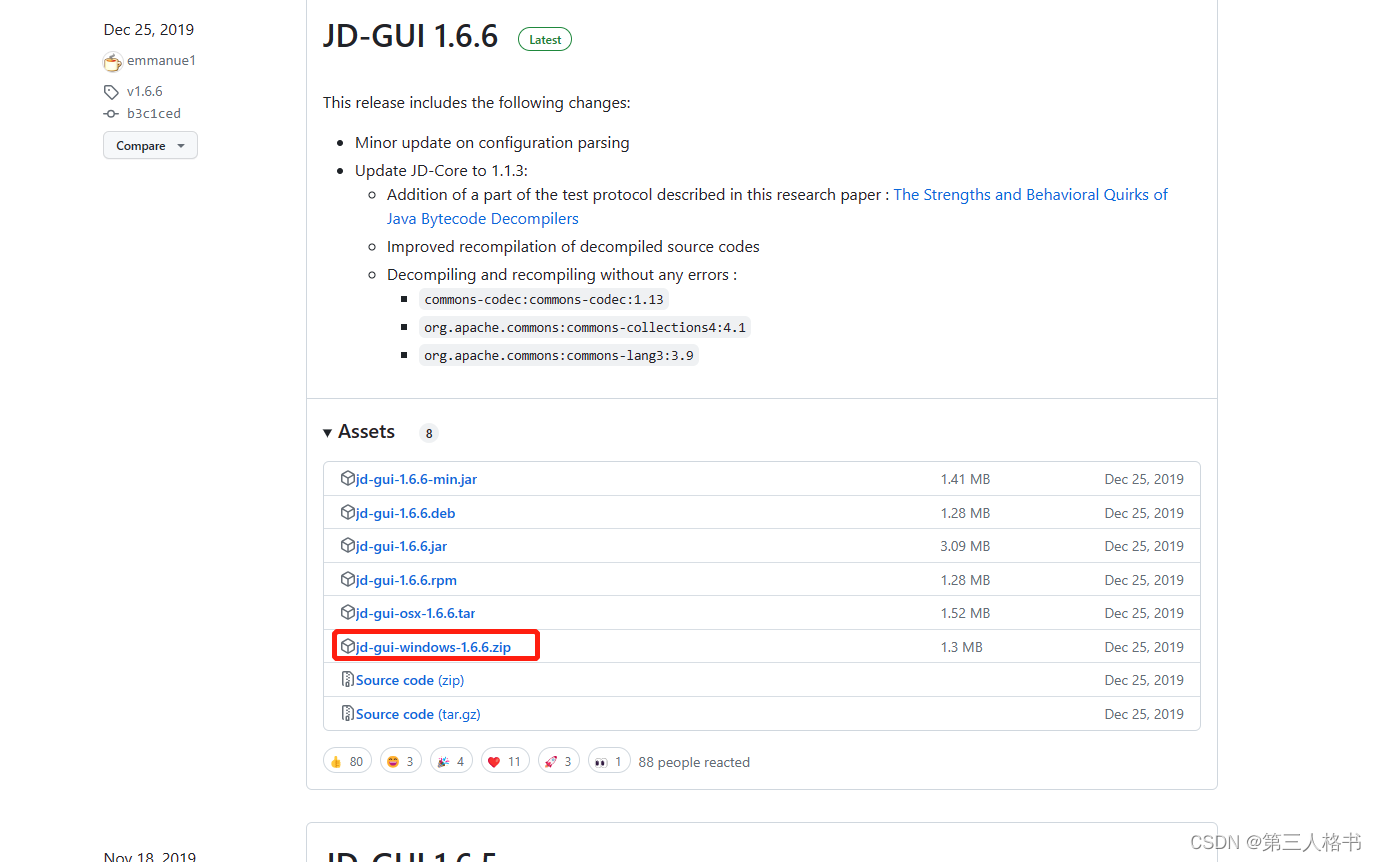
Task: Click the rocket reaction showing 3
Action: [x=559, y=760]
